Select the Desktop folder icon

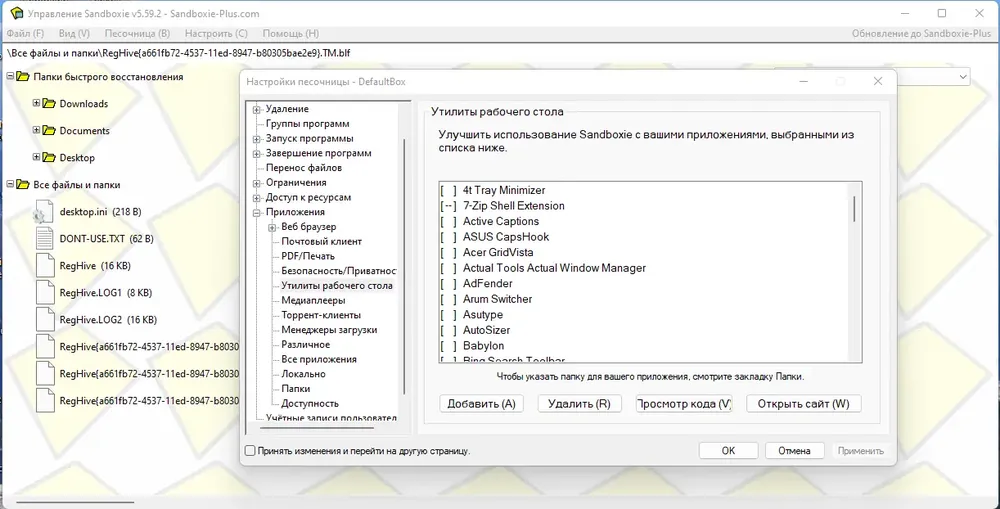[49, 158]
